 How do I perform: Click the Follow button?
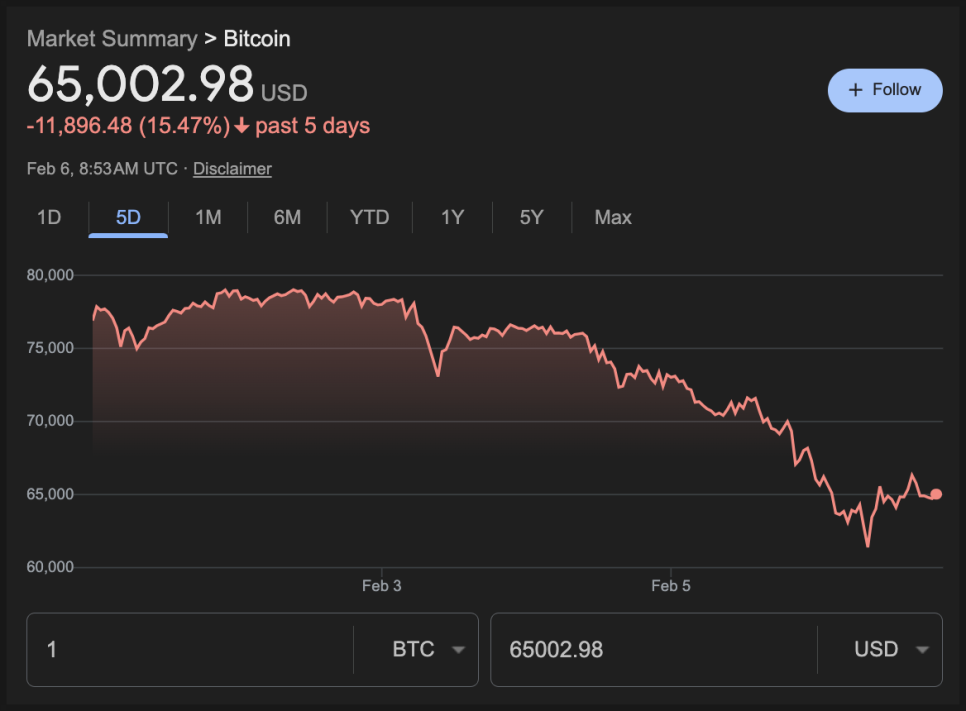pos(885,90)
